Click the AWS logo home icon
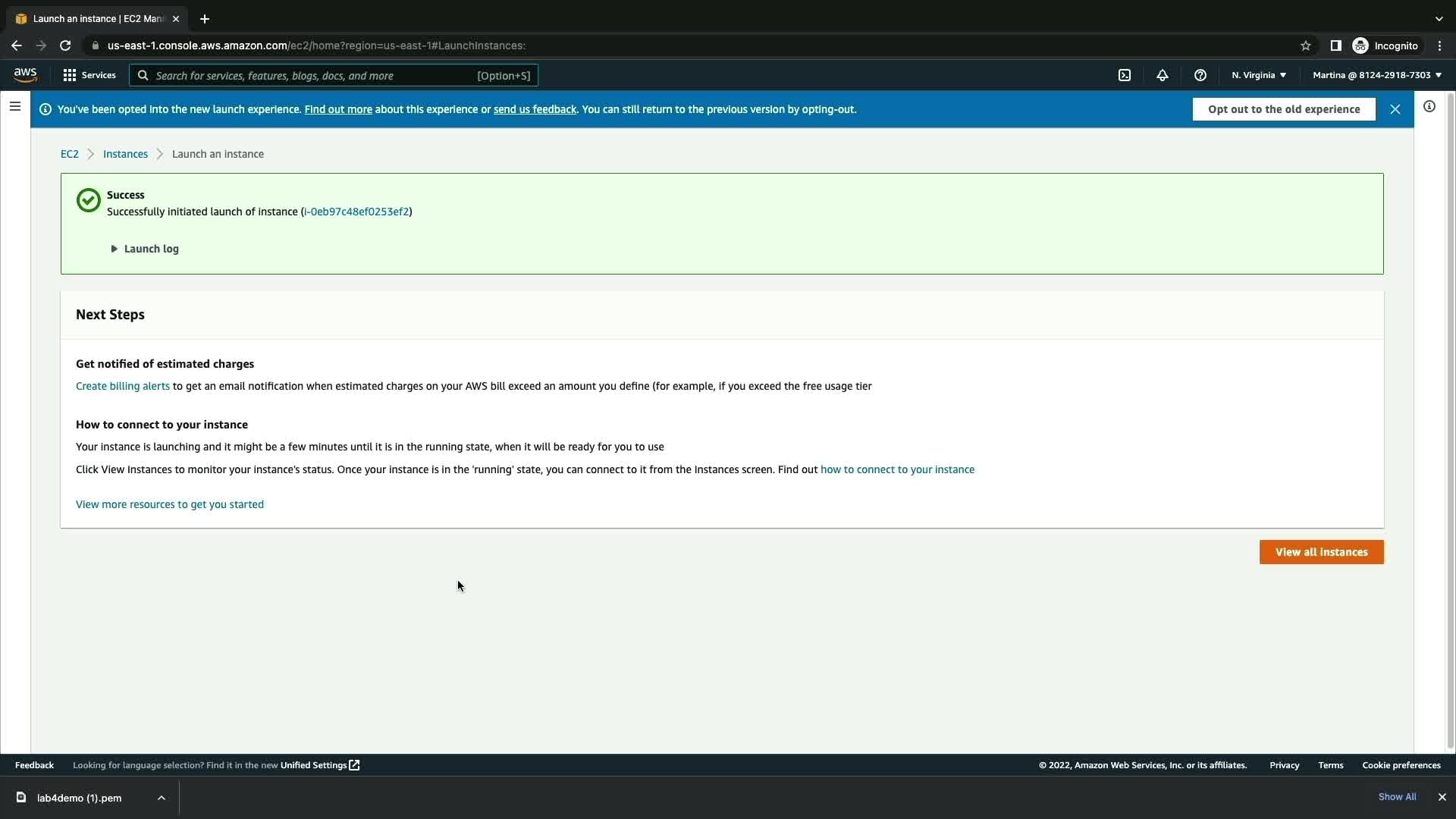Screen dimensions: 1456x819 (25, 74)
